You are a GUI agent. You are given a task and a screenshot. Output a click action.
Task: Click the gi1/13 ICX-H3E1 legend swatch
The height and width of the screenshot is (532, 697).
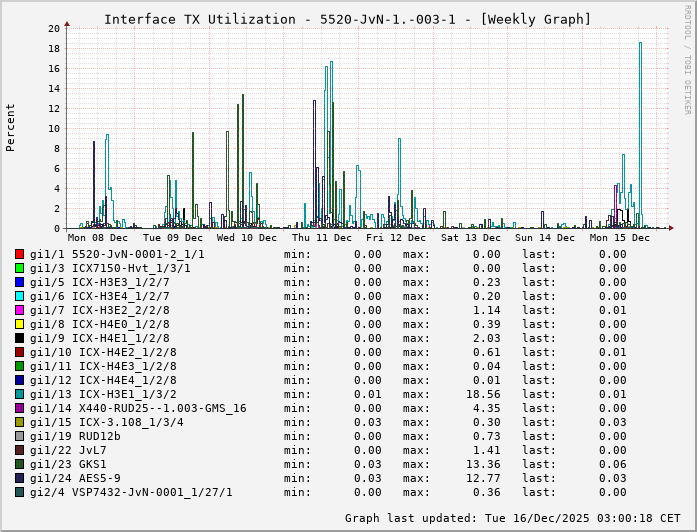pyautogui.click(x=19, y=394)
